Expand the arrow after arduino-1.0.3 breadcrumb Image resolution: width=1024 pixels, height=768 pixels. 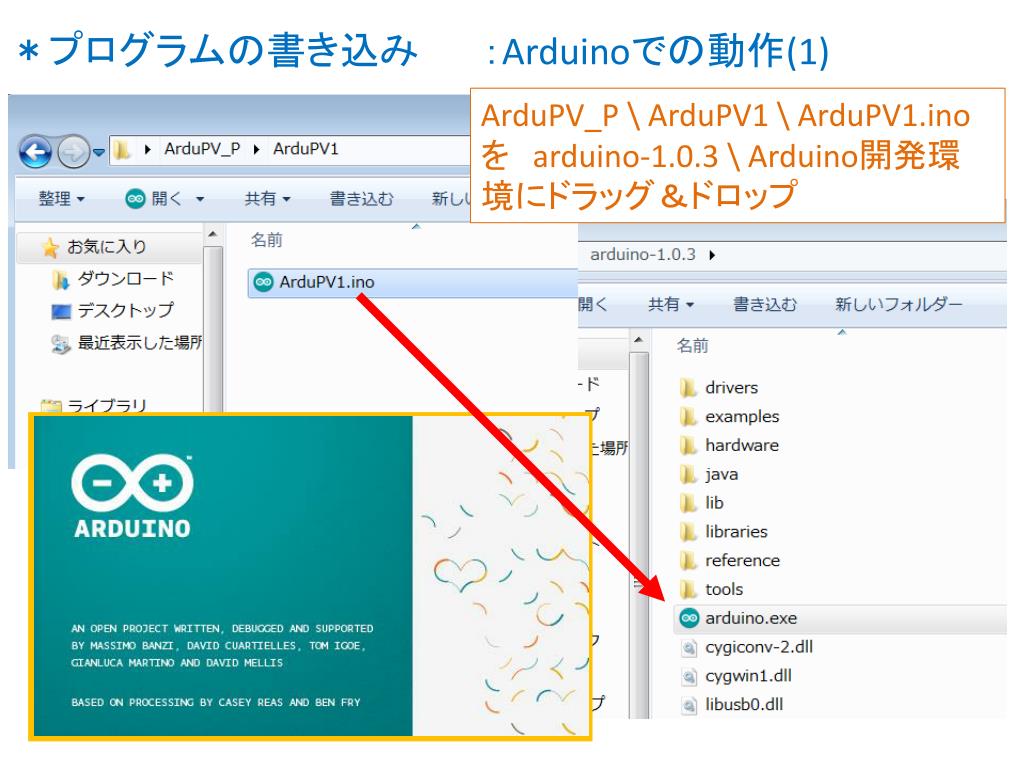click(x=712, y=255)
